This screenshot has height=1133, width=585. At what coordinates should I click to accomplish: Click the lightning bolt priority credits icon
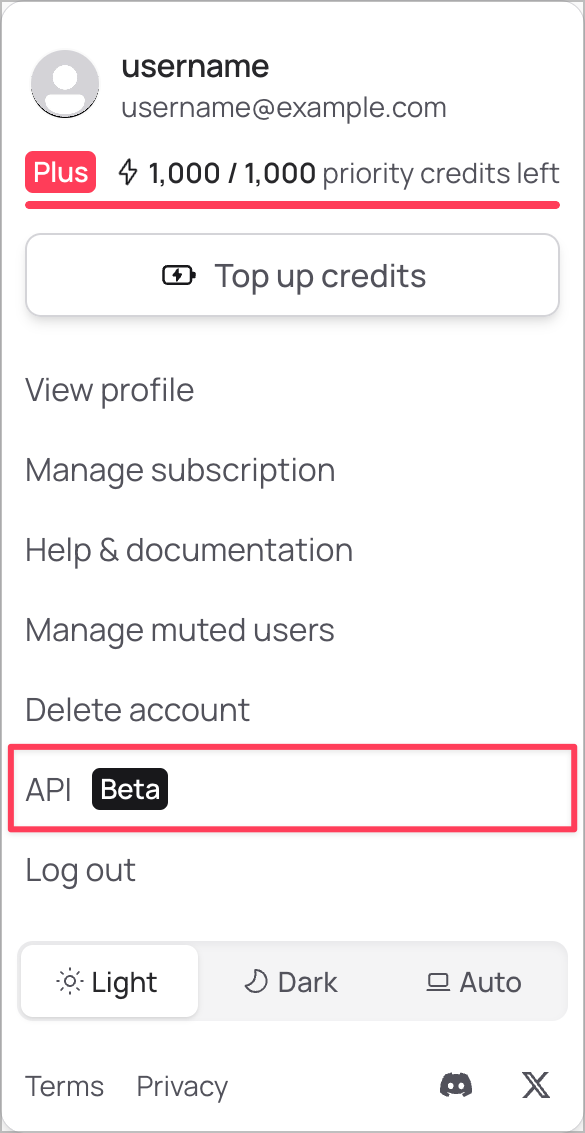pyautogui.click(x=128, y=172)
